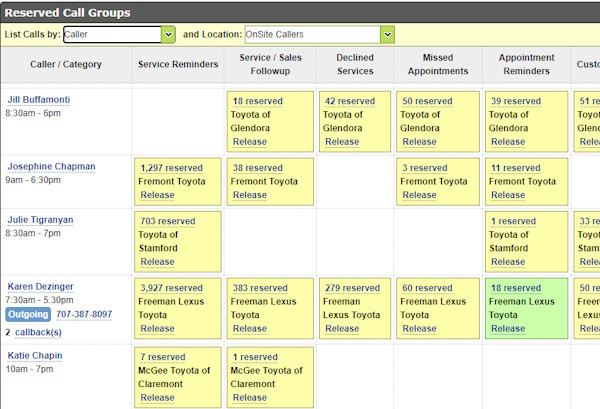The image size is (600, 409).
Task: Click the Caller text field in List Calls by
Action: (x=110, y=35)
